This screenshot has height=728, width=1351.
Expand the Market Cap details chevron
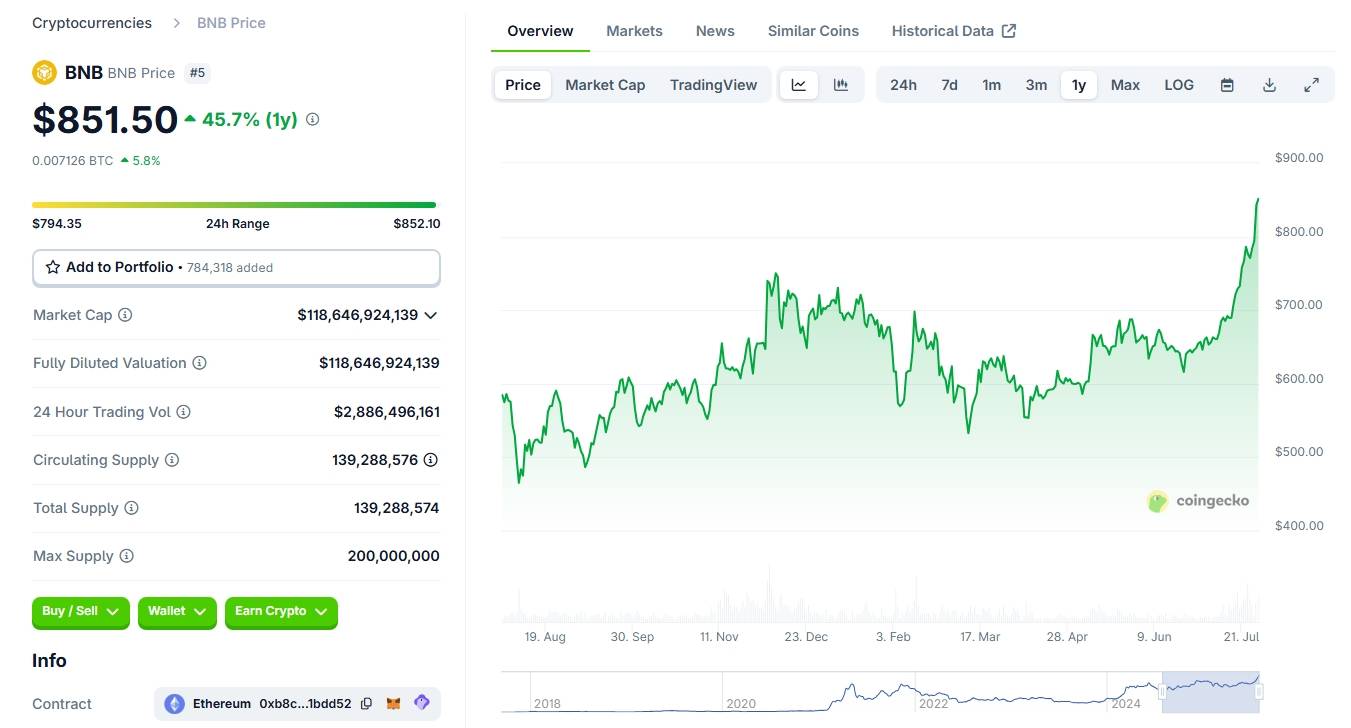[x=430, y=315]
